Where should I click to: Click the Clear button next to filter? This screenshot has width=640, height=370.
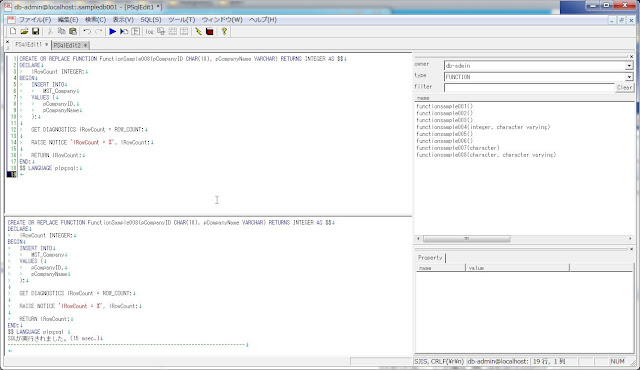tap(624, 87)
